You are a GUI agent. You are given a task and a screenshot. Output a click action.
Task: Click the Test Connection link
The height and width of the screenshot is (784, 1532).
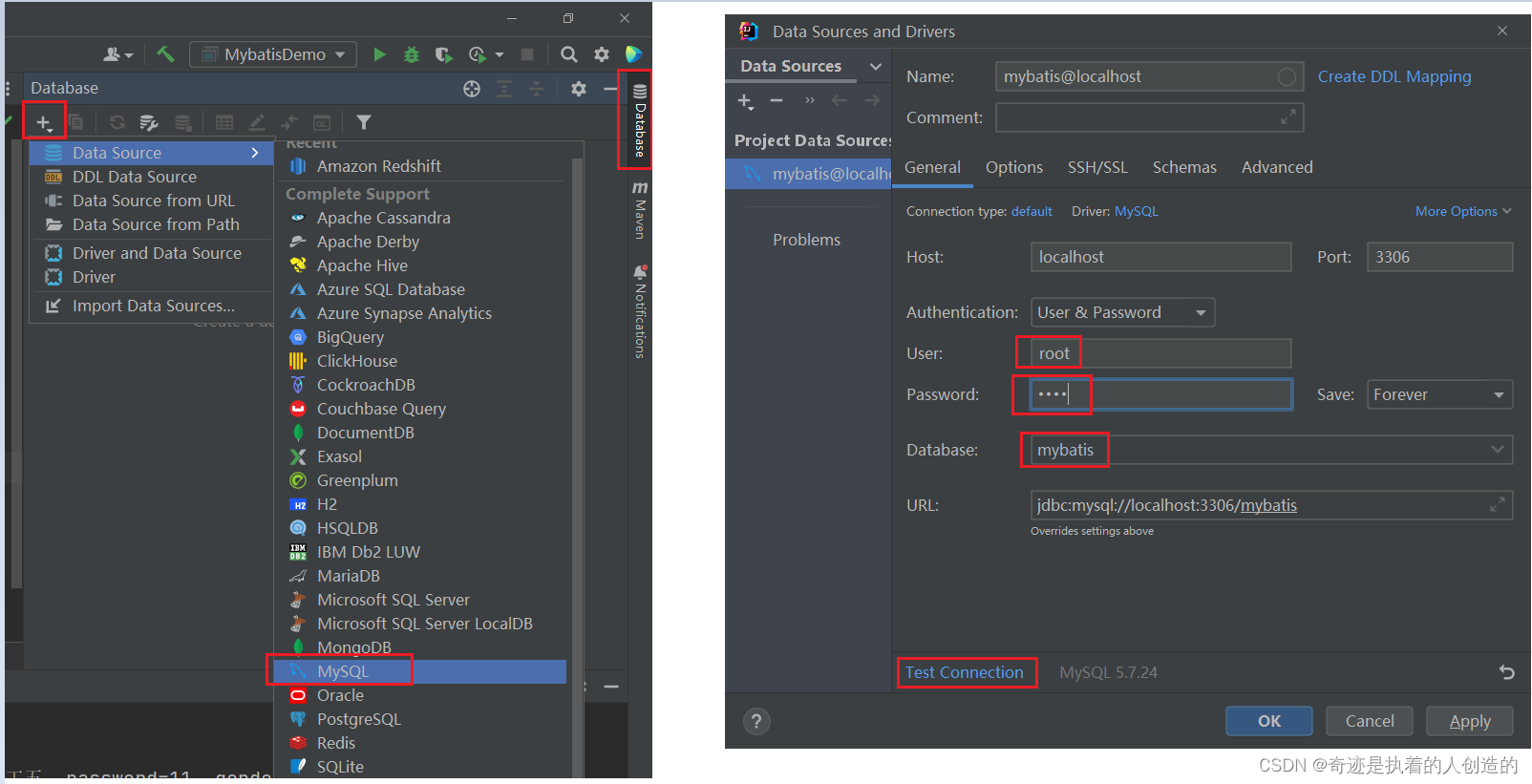(964, 672)
